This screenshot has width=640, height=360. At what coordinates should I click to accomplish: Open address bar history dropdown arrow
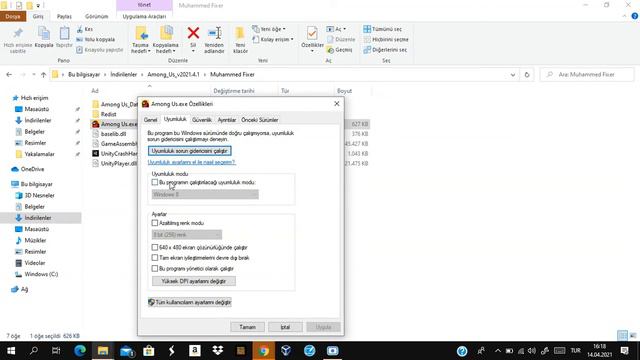(513, 75)
